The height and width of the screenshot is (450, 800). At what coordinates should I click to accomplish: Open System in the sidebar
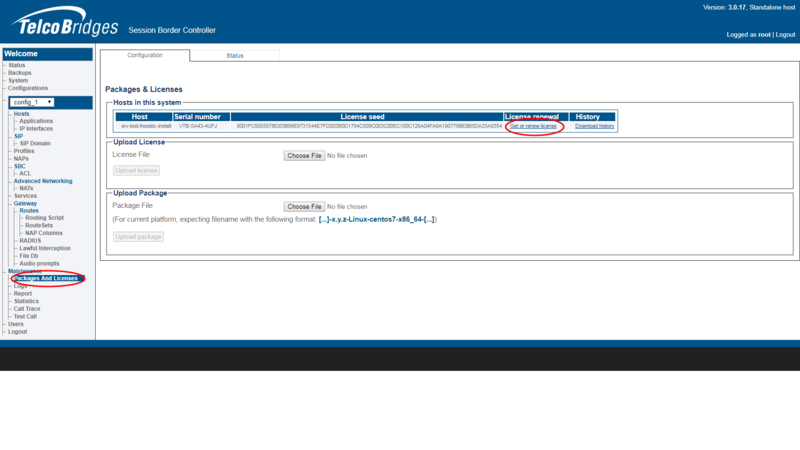18,81
